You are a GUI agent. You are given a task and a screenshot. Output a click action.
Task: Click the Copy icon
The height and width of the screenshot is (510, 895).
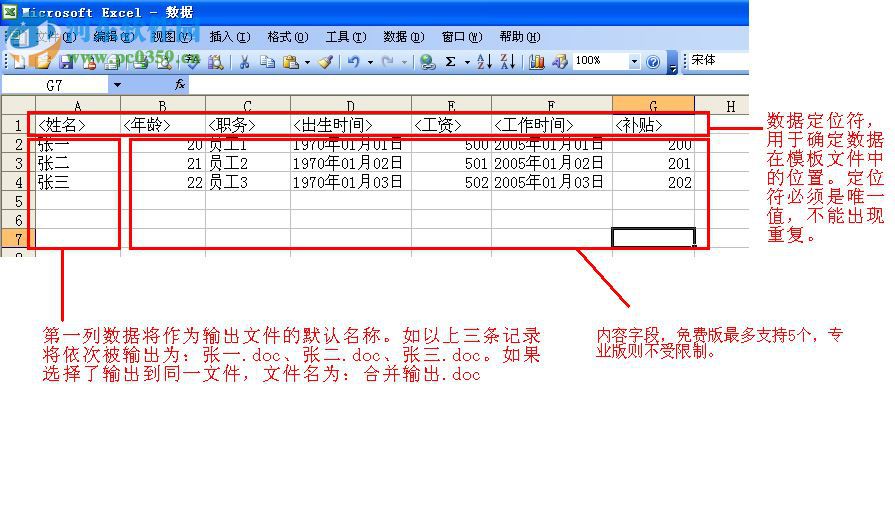coord(267,61)
